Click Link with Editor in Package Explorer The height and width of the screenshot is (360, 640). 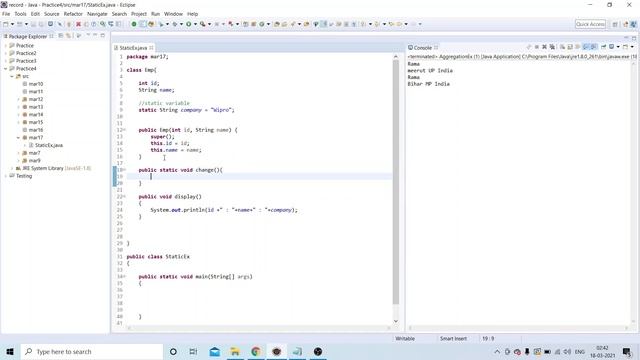click(x=69, y=36)
